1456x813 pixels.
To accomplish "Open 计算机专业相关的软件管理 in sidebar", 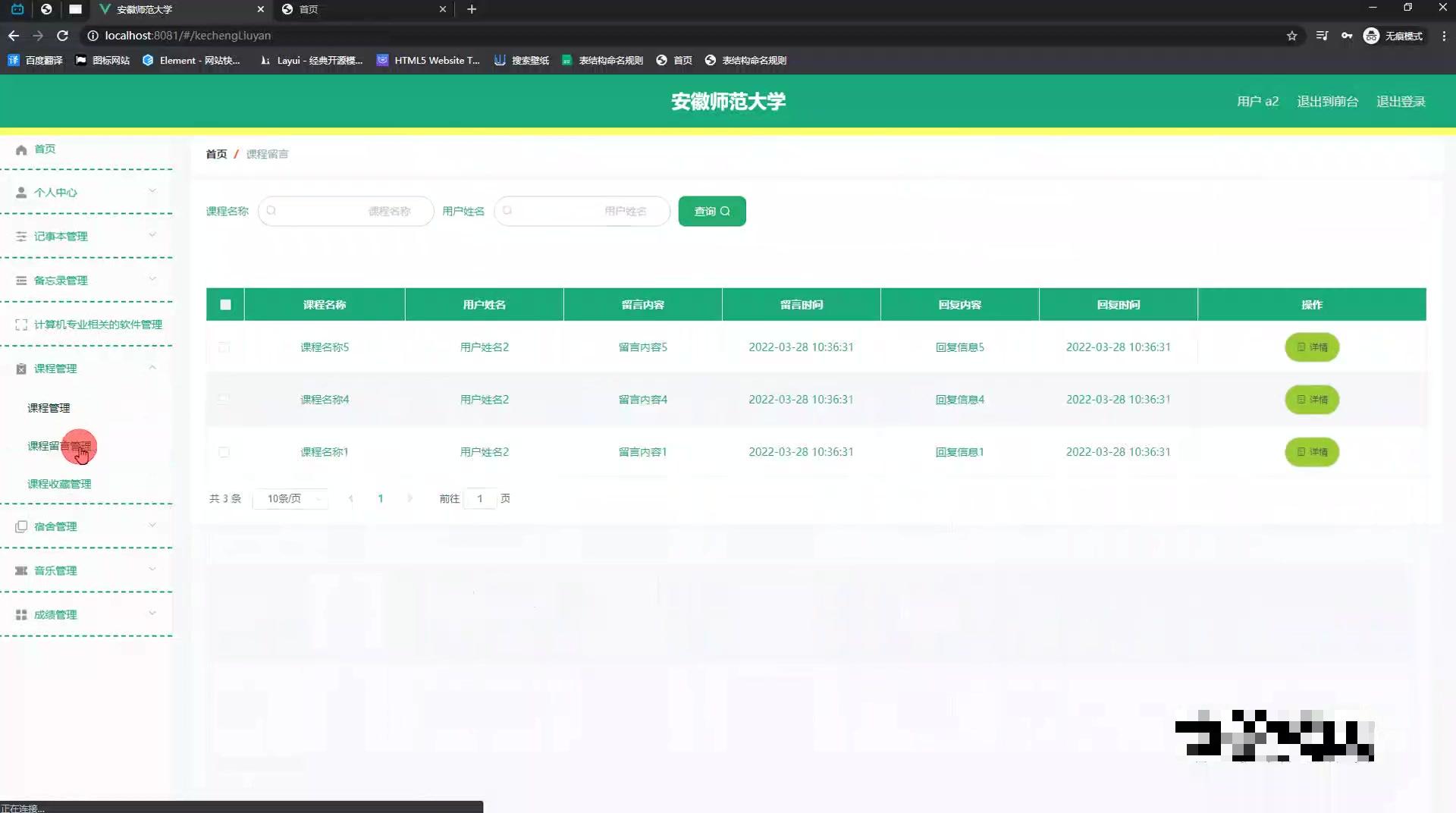I will click(x=98, y=325).
